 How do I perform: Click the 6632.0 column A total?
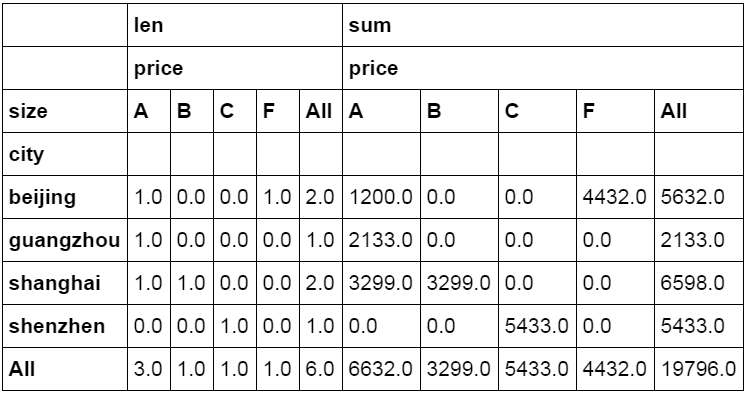381,369
